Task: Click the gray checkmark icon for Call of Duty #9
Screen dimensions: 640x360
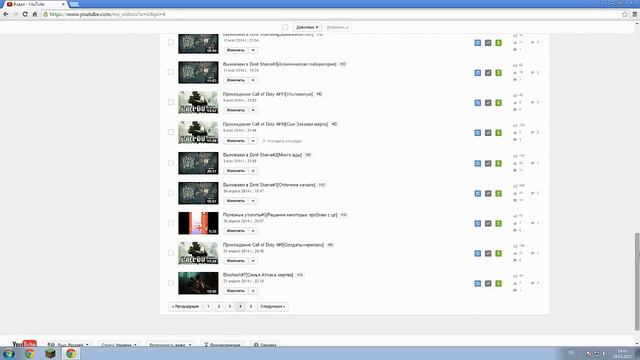Action: coord(488,253)
